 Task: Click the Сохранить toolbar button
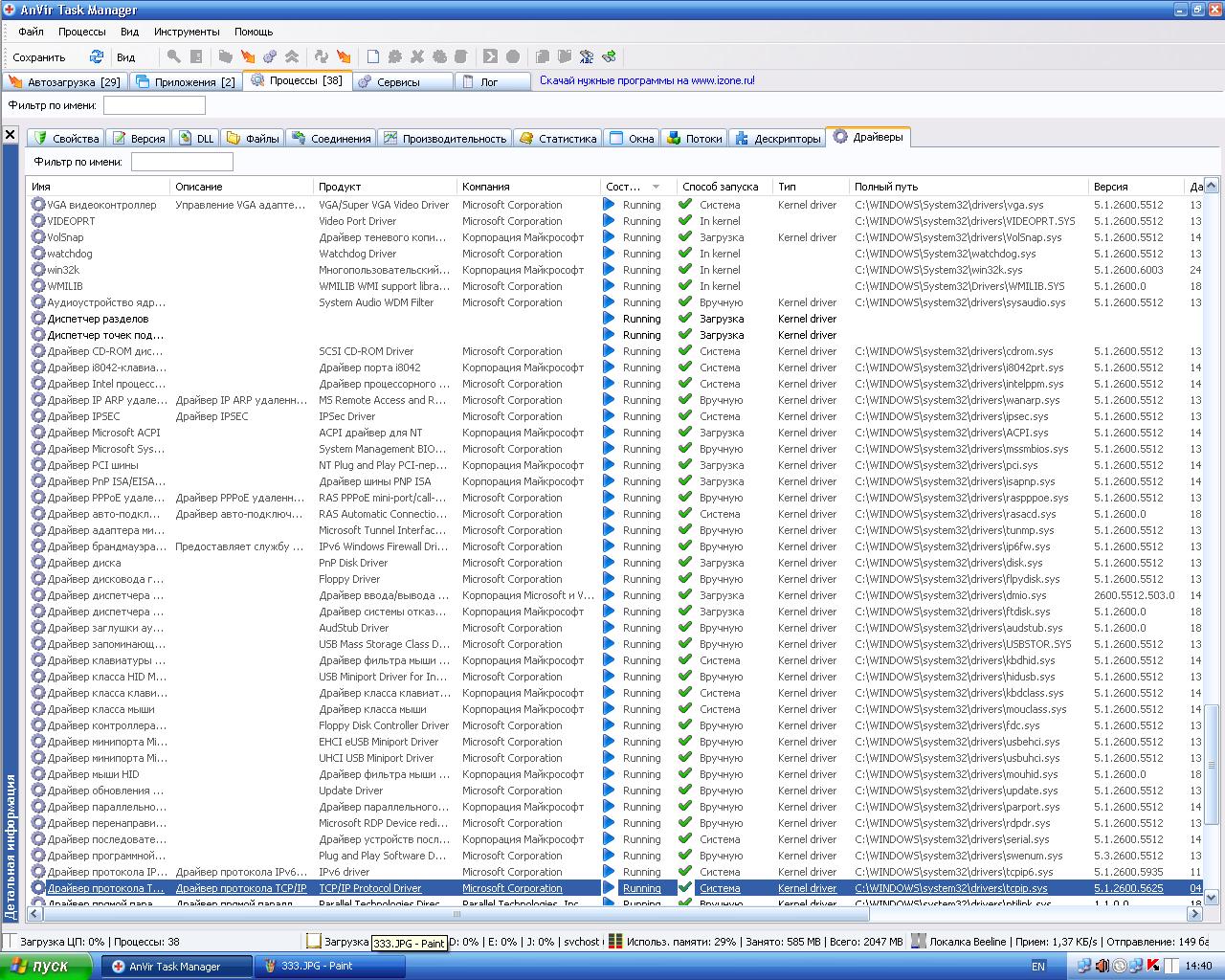[x=39, y=56]
